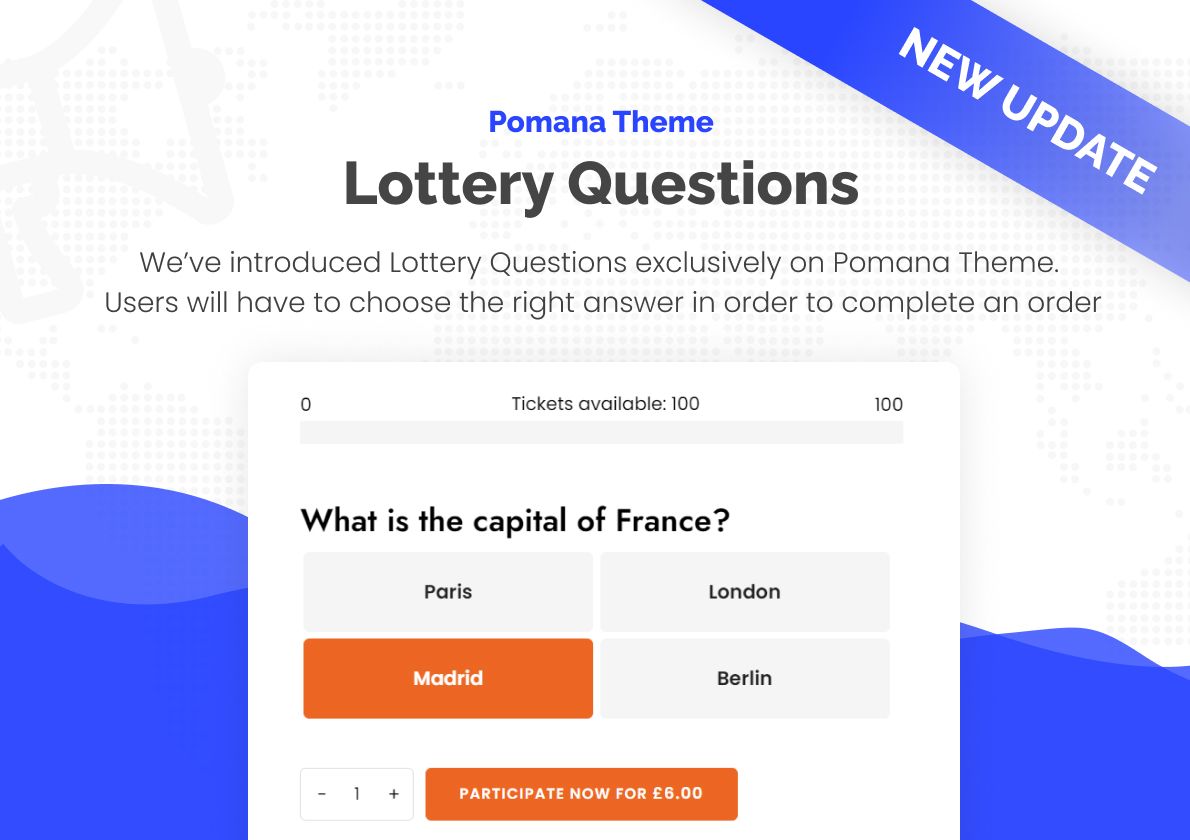Viewport: 1190px width, 840px height.
Task: Click the 'capital of France' question text
Action: 515,521
